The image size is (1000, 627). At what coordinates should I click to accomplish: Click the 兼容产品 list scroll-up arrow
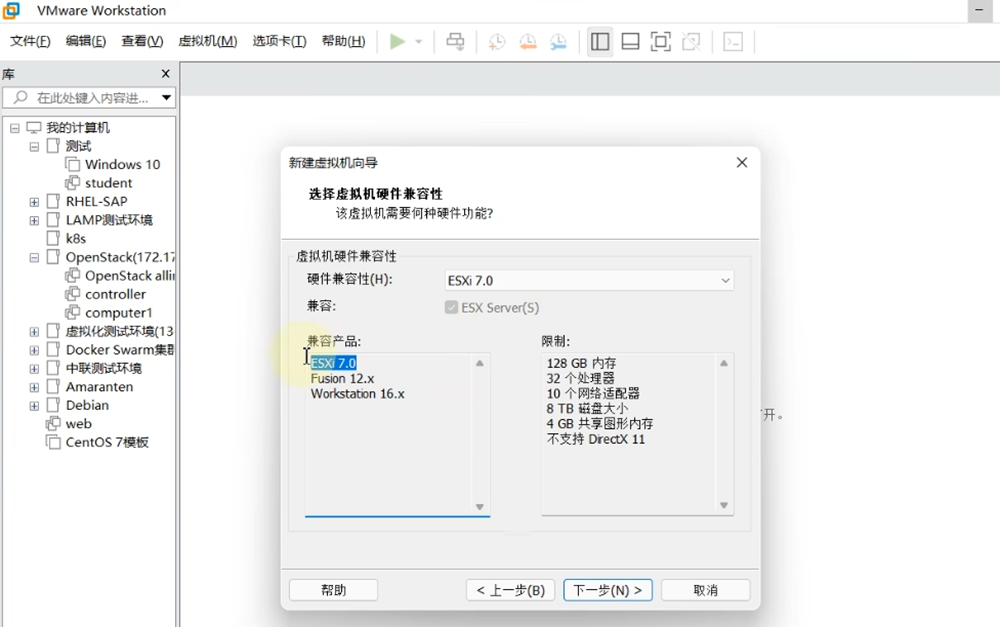pyautogui.click(x=480, y=363)
